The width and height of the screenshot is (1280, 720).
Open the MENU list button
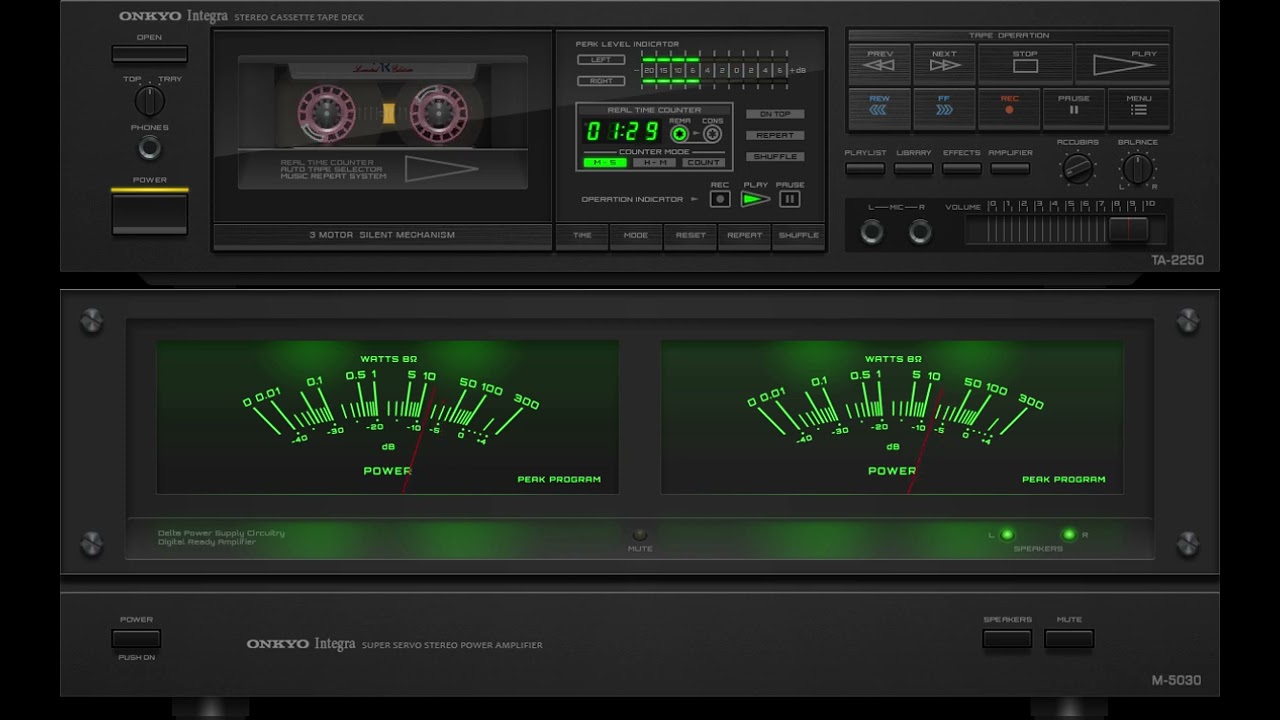click(1138, 108)
